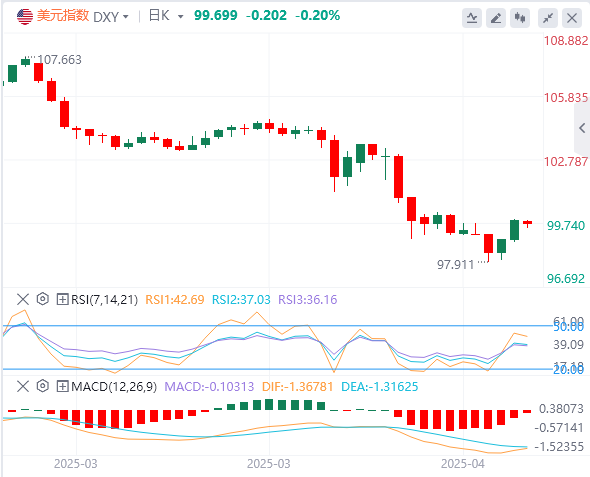This screenshot has width=590, height=477.
Task: Click the RSI(7,14,21) indicator label
Action: [105, 299]
